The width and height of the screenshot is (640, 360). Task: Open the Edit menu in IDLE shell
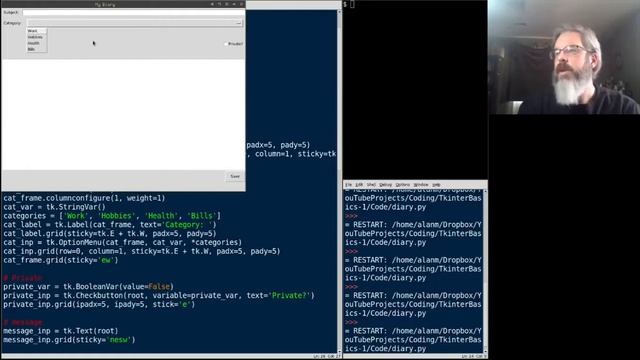pos(359,185)
